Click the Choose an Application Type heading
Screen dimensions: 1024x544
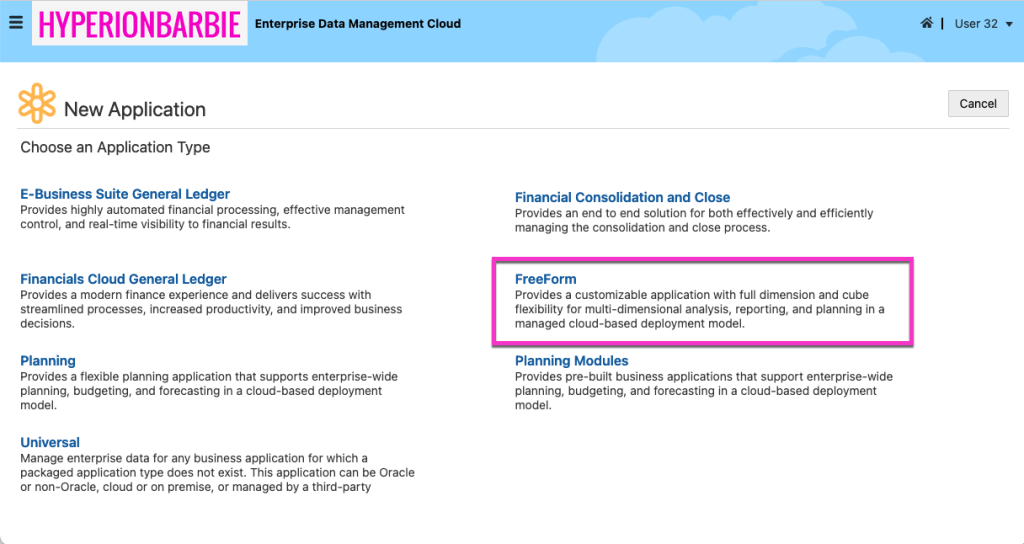point(115,147)
